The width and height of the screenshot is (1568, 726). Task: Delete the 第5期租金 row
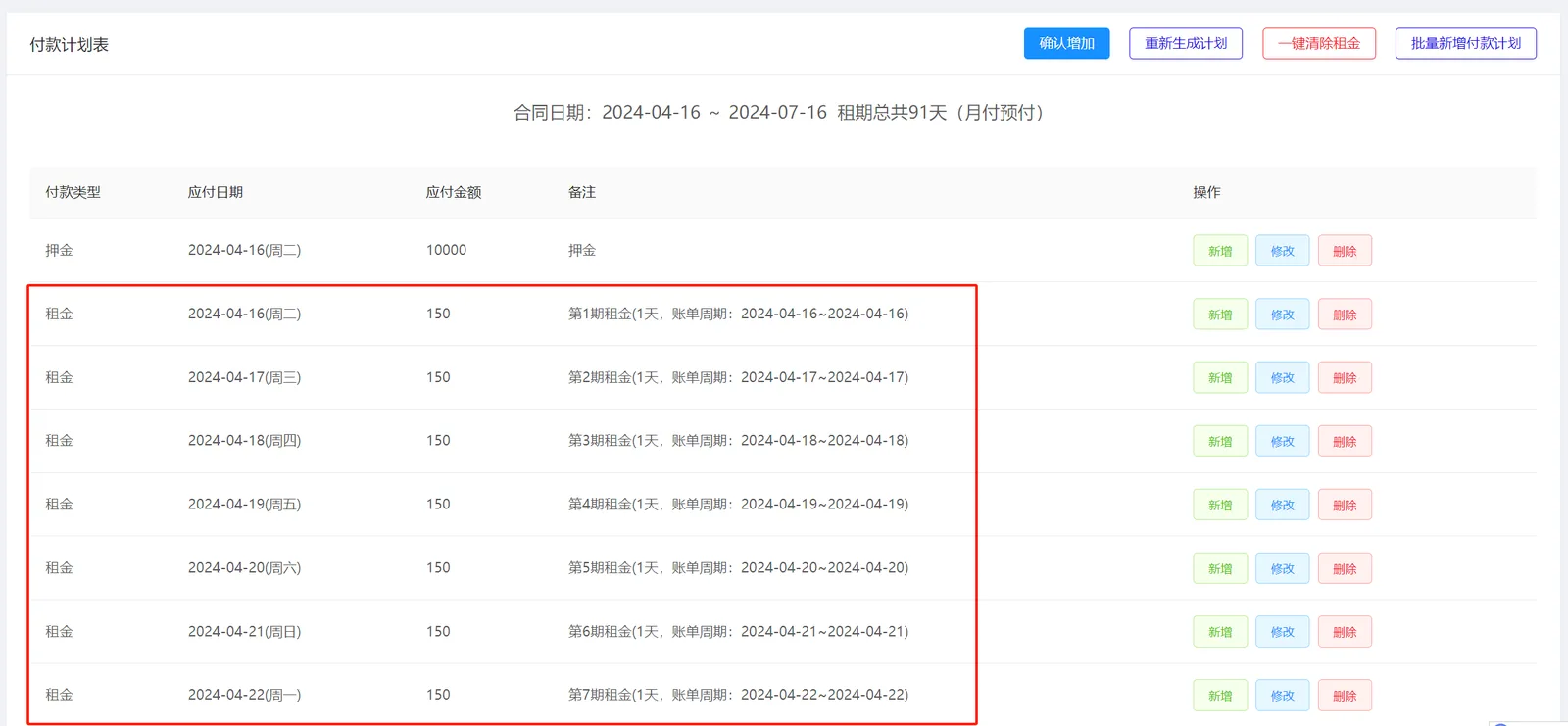tap(1345, 568)
